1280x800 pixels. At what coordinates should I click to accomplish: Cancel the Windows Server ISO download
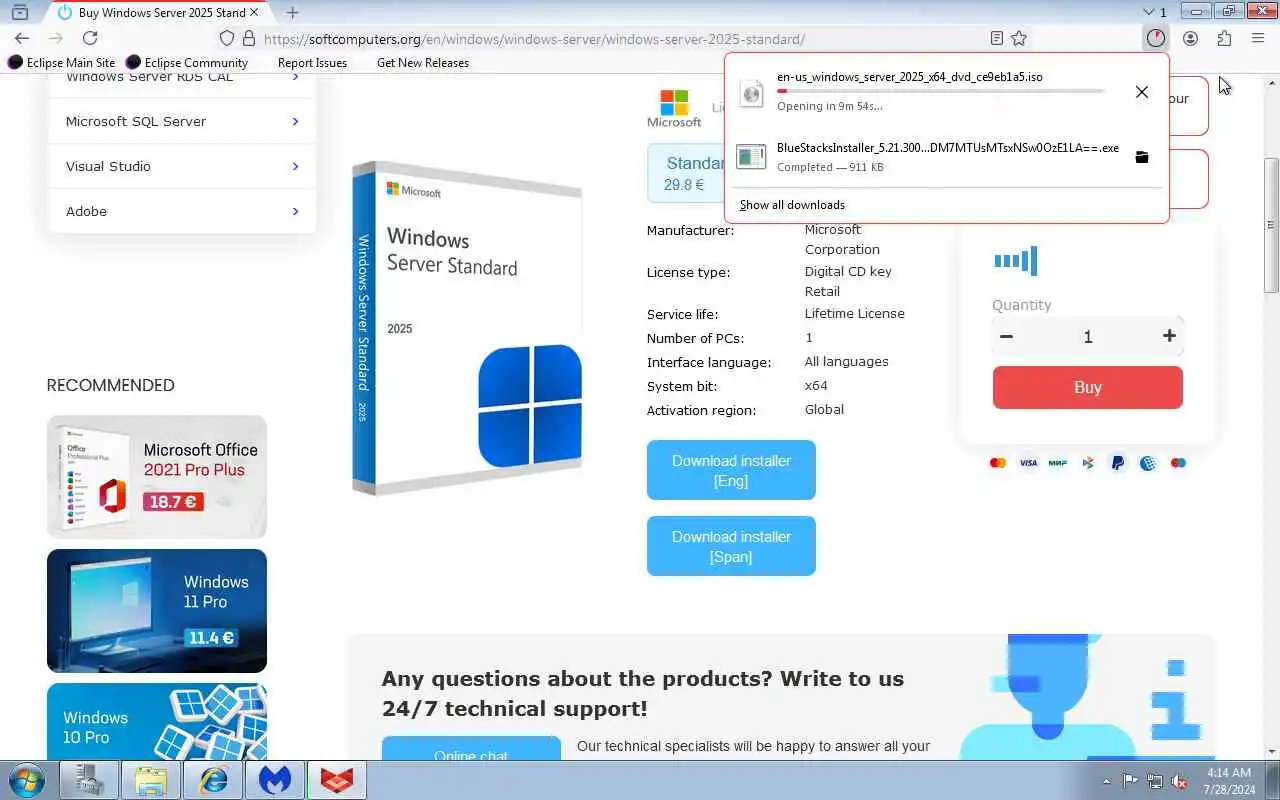pyautogui.click(x=1141, y=92)
